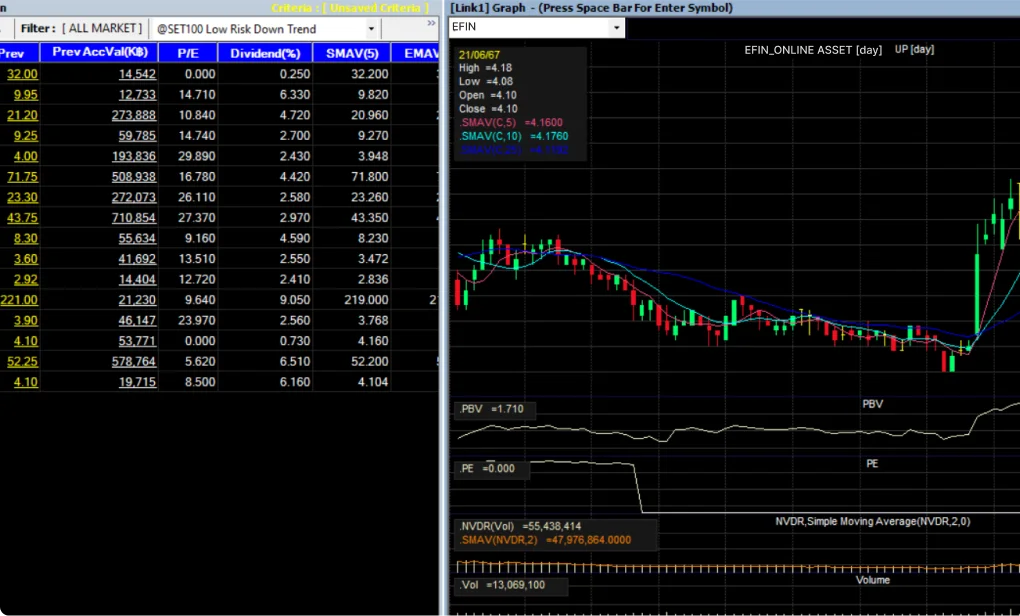
Task: Select AccVal cell 14,542
Action: coord(137,74)
